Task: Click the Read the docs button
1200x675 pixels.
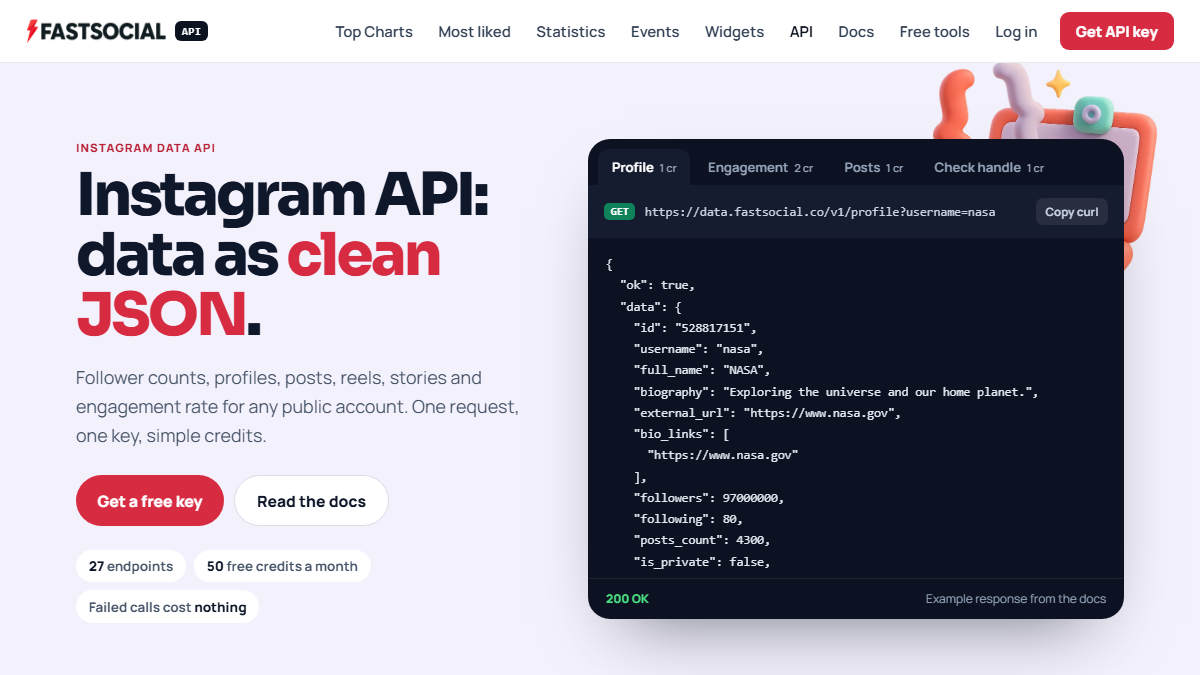Action: coord(311,501)
